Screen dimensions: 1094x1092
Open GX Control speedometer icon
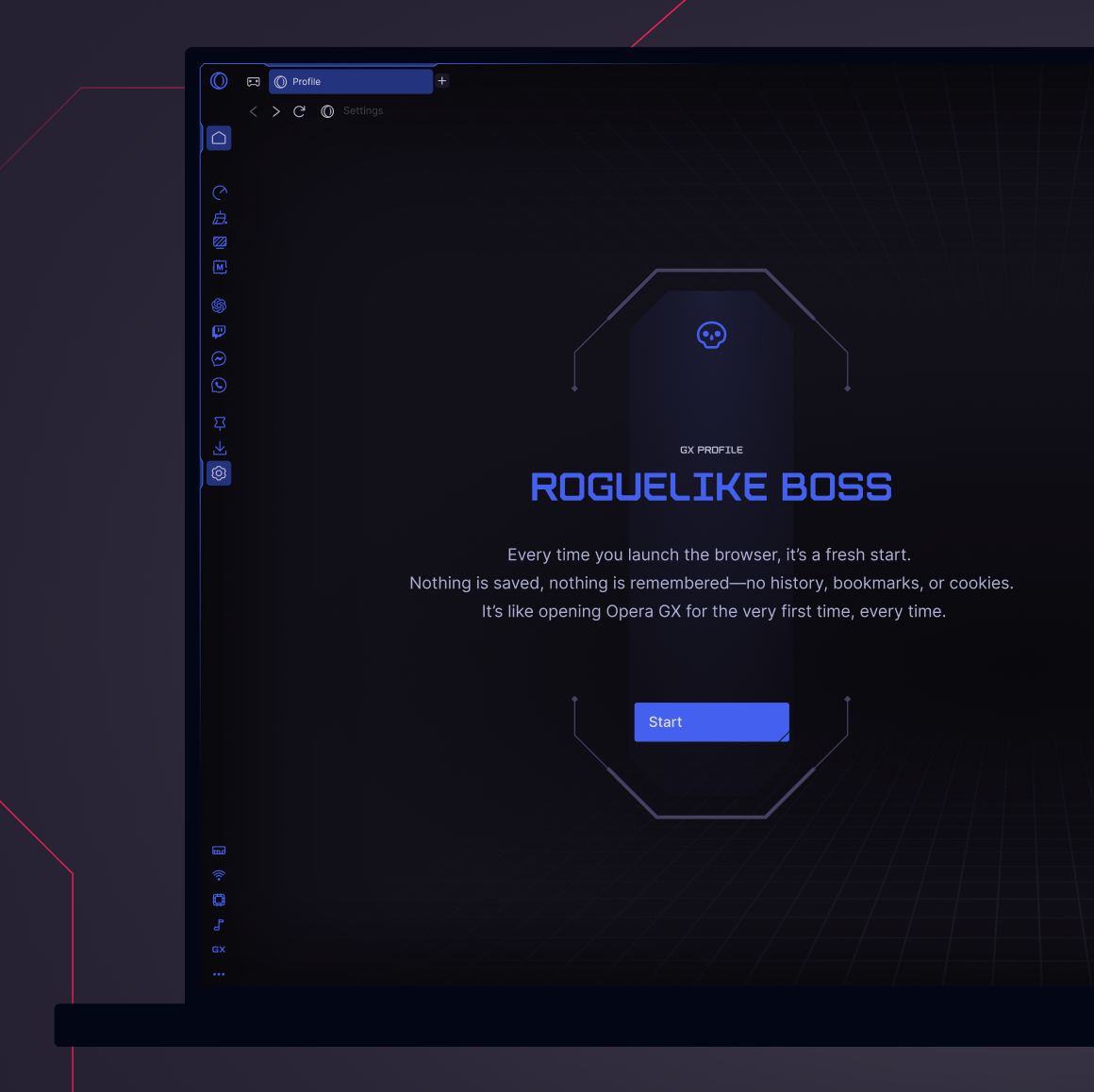(x=219, y=192)
